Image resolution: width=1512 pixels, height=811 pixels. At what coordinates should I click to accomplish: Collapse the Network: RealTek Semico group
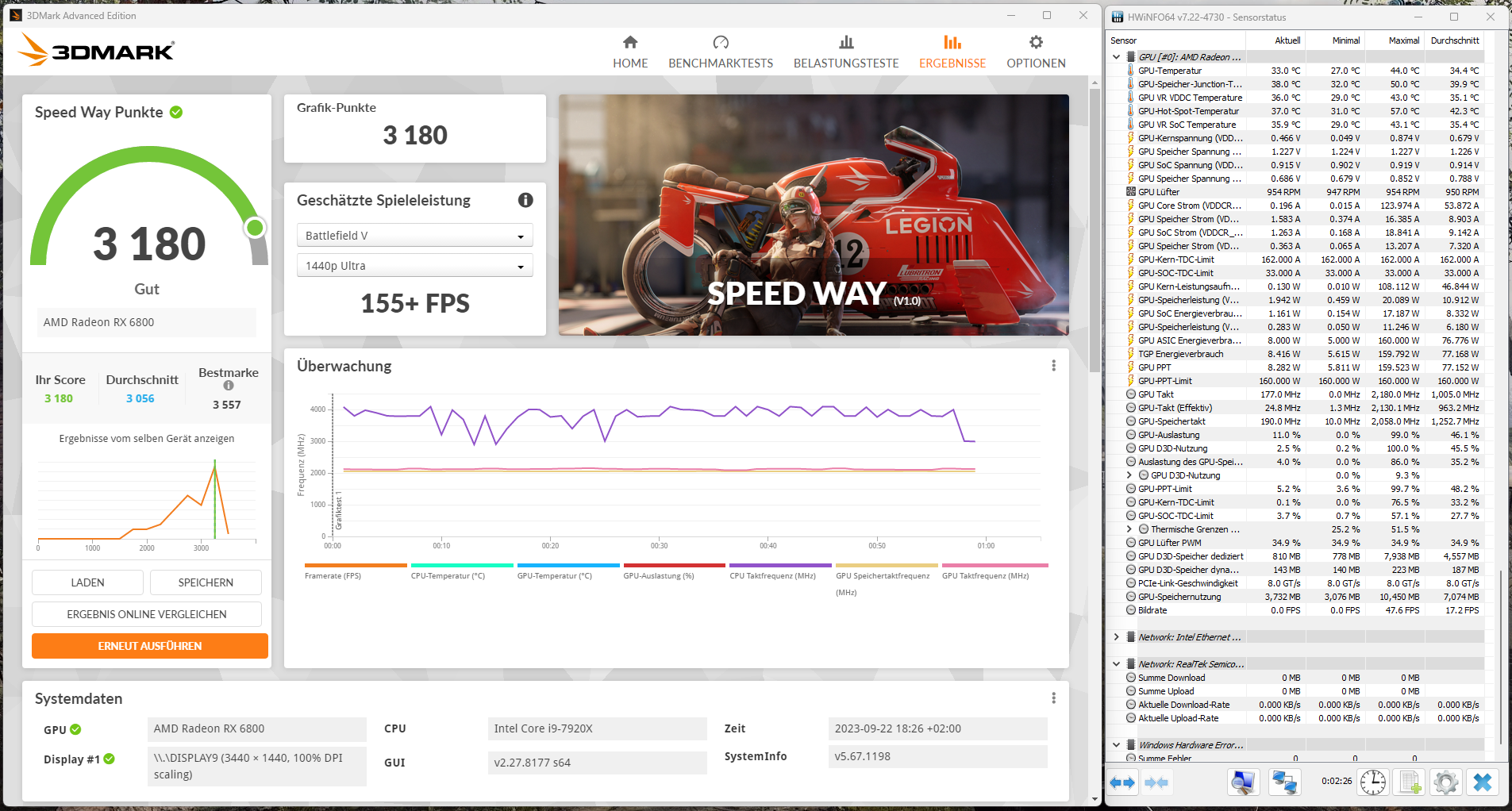(x=1117, y=664)
